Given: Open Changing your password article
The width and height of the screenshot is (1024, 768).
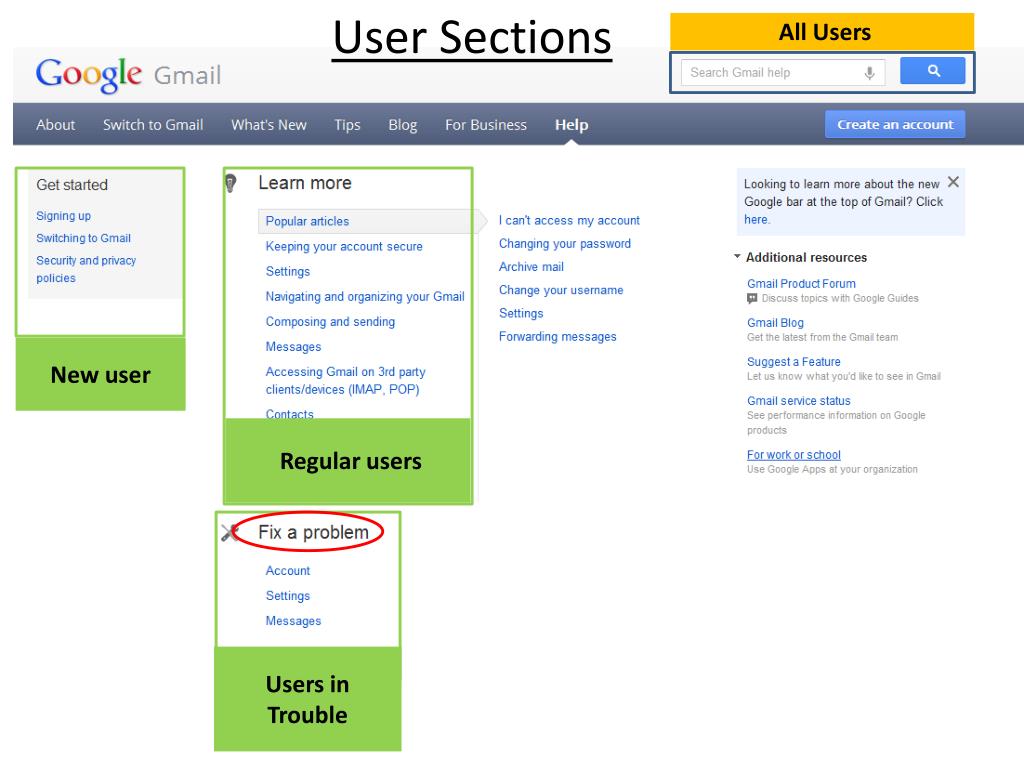Looking at the screenshot, I should pyautogui.click(x=565, y=244).
